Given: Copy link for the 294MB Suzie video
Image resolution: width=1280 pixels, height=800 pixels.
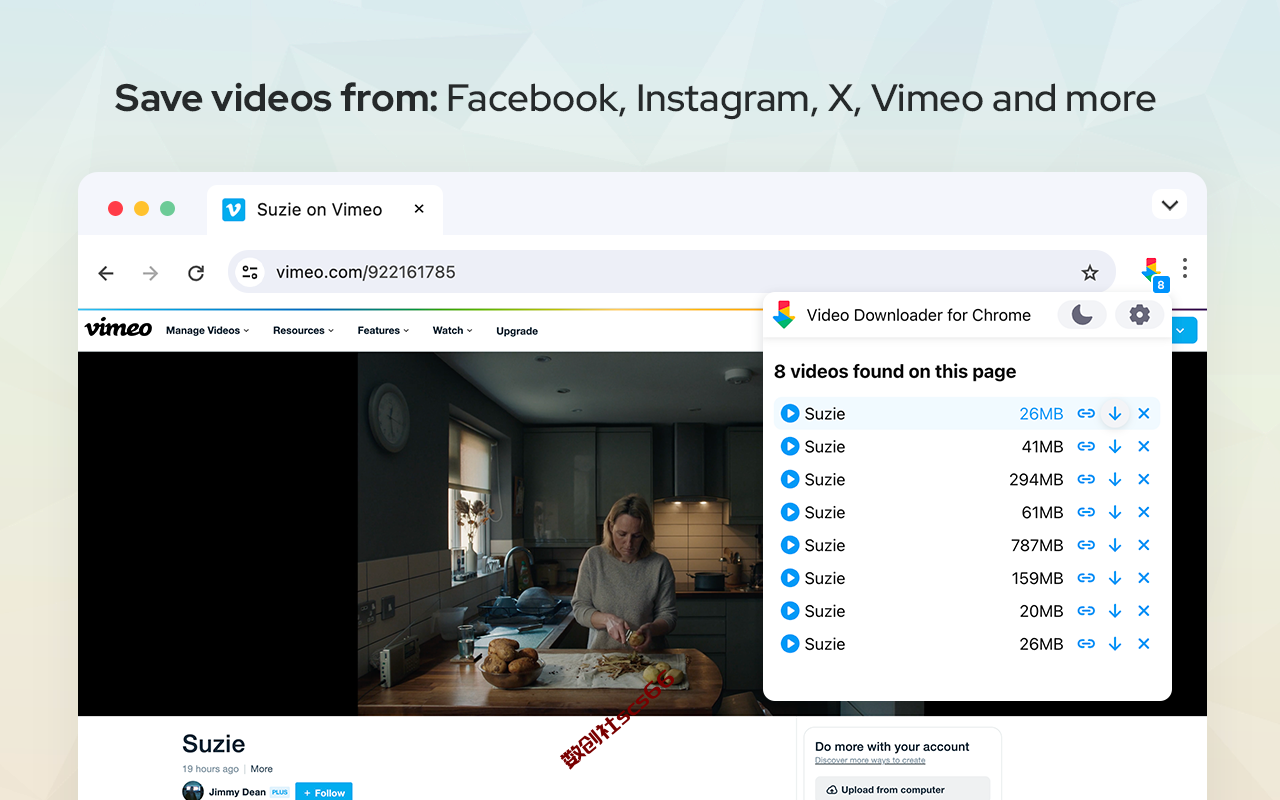Looking at the screenshot, I should 1086,480.
